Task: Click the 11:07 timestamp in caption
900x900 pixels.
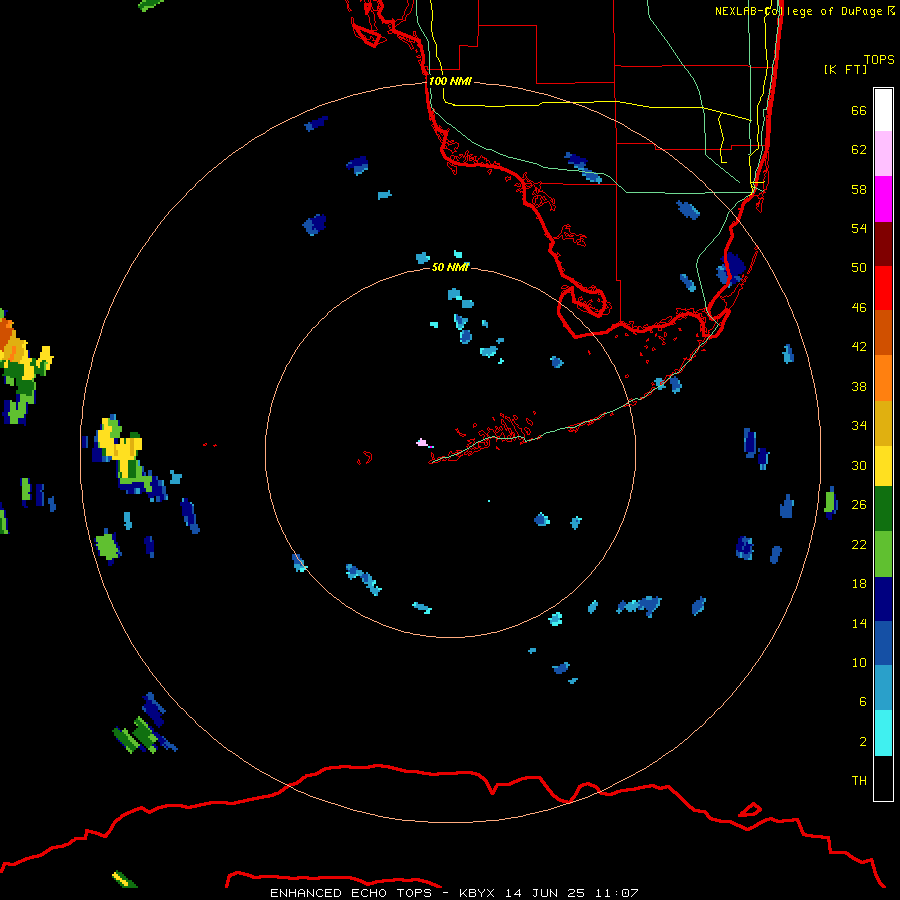Action: pos(617,893)
